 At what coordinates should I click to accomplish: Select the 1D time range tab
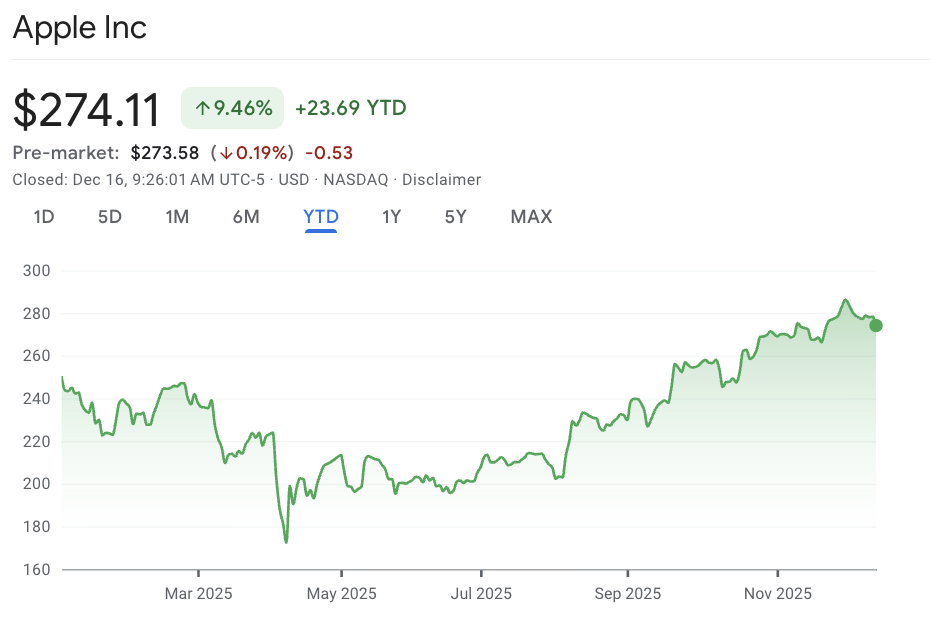(x=44, y=217)
